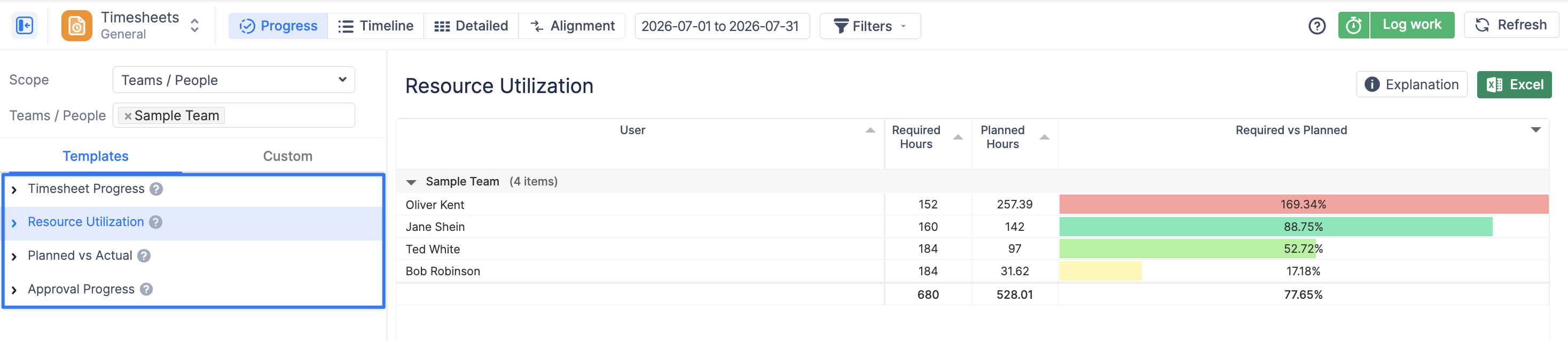Start timer with the stopwatch icon
This screenshot has height=341, width=1568.
click(1353, 26)
